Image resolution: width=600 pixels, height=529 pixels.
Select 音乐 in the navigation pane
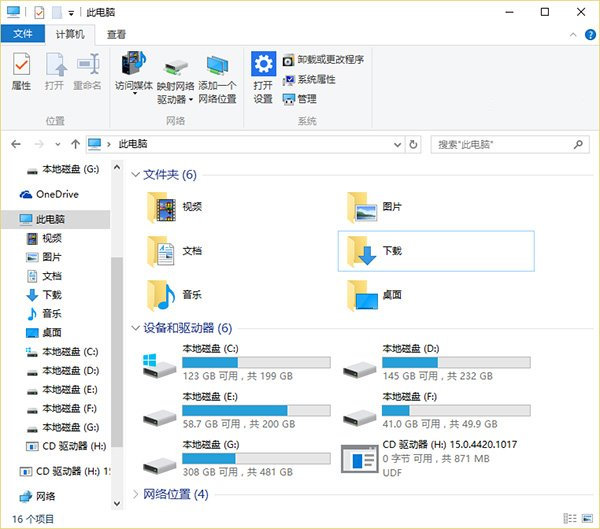tap(44, 313)
